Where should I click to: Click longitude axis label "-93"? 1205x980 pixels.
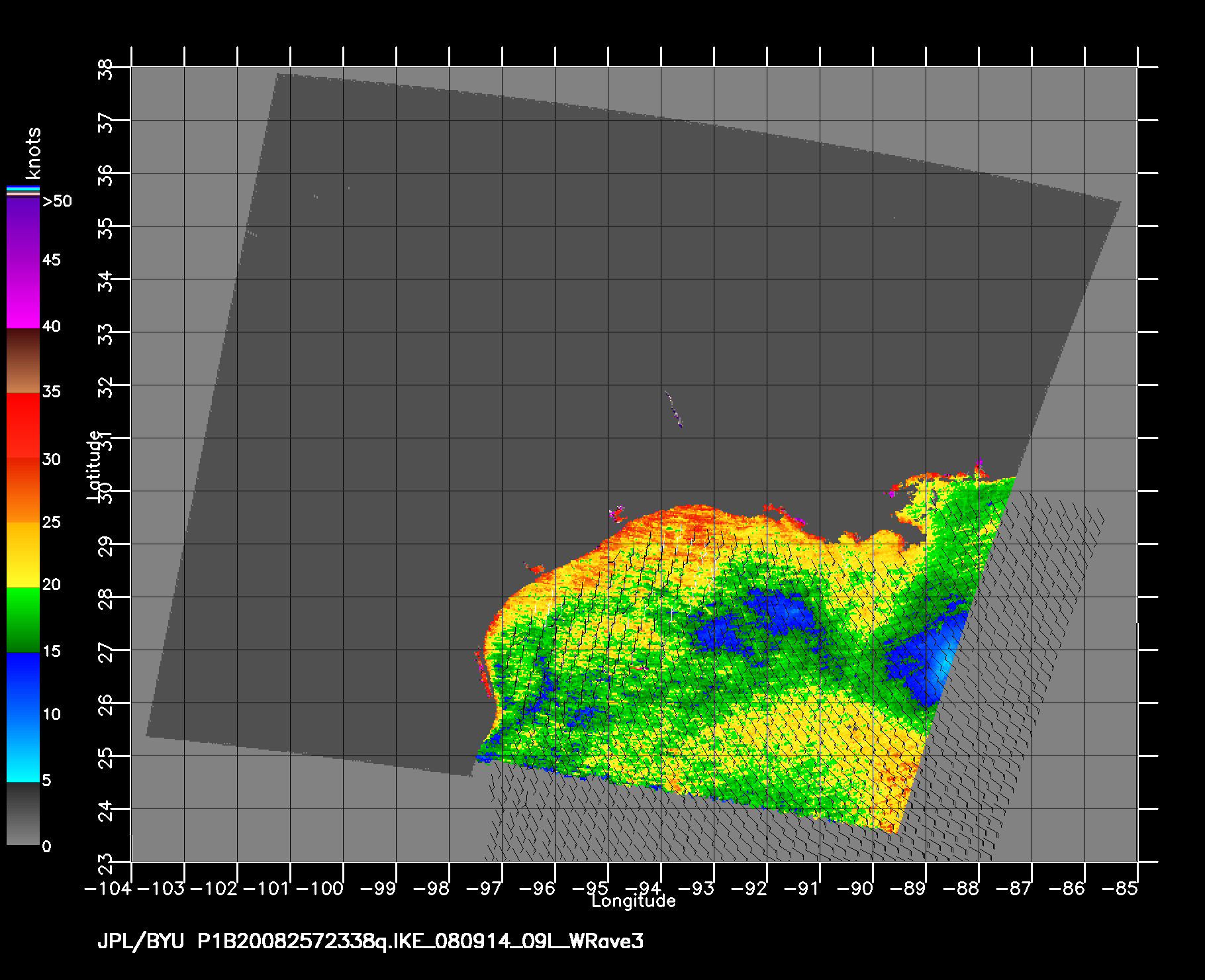tap(697, 889)
